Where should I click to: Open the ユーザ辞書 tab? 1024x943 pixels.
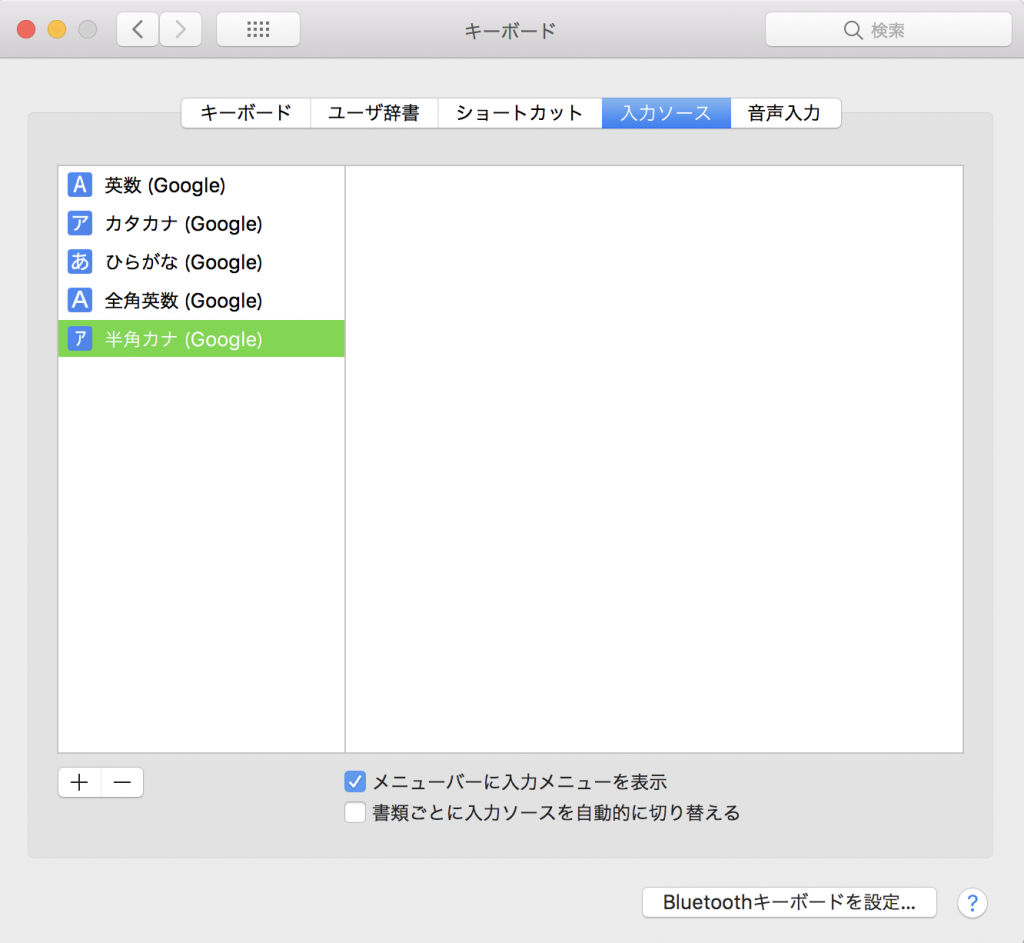[374, 113]
